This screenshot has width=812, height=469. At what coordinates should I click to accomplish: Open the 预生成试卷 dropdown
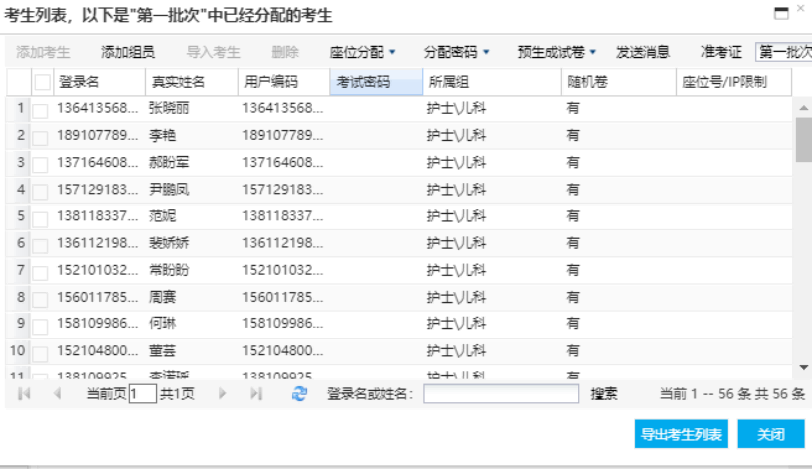click(x=556, y=52)
